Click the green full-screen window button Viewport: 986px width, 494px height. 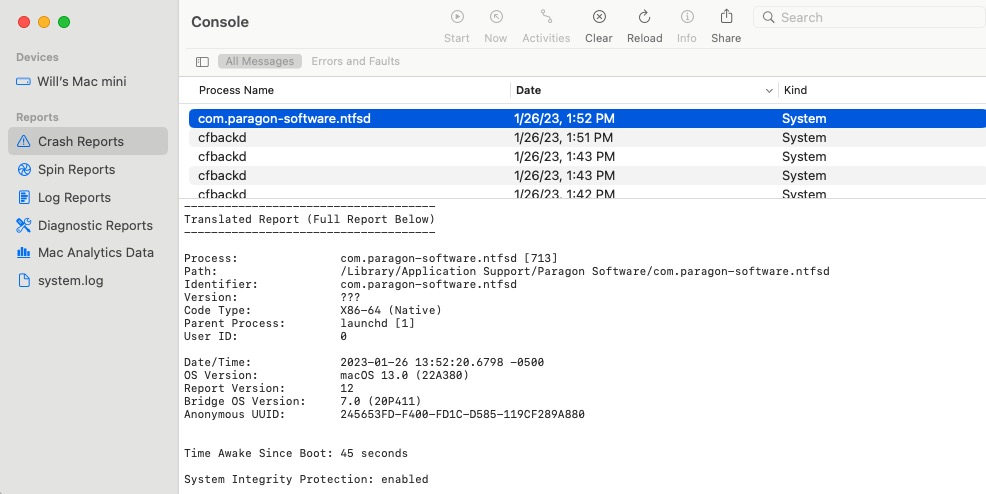64,22
